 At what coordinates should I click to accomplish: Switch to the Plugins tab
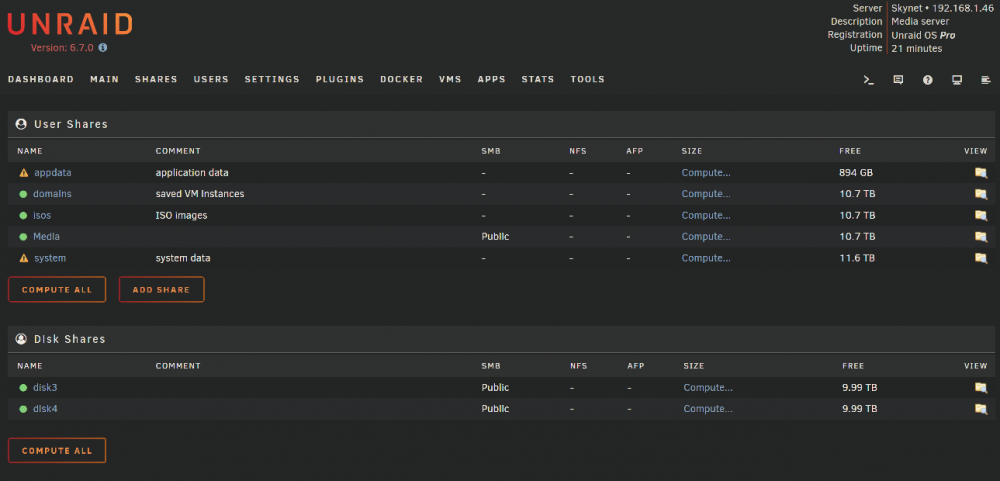coord(339,80)
